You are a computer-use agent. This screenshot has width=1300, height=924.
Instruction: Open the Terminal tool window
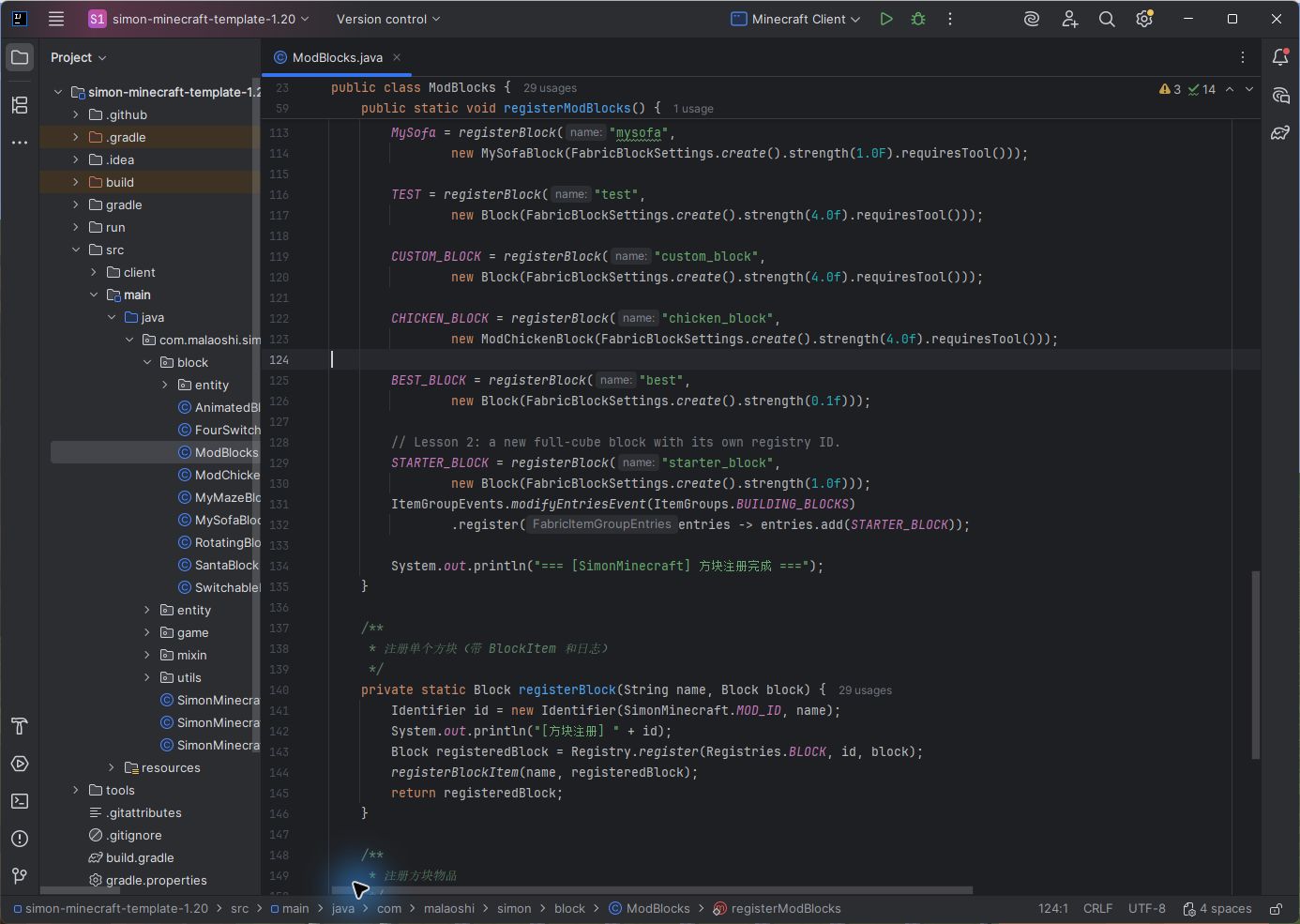pos(20,801)
